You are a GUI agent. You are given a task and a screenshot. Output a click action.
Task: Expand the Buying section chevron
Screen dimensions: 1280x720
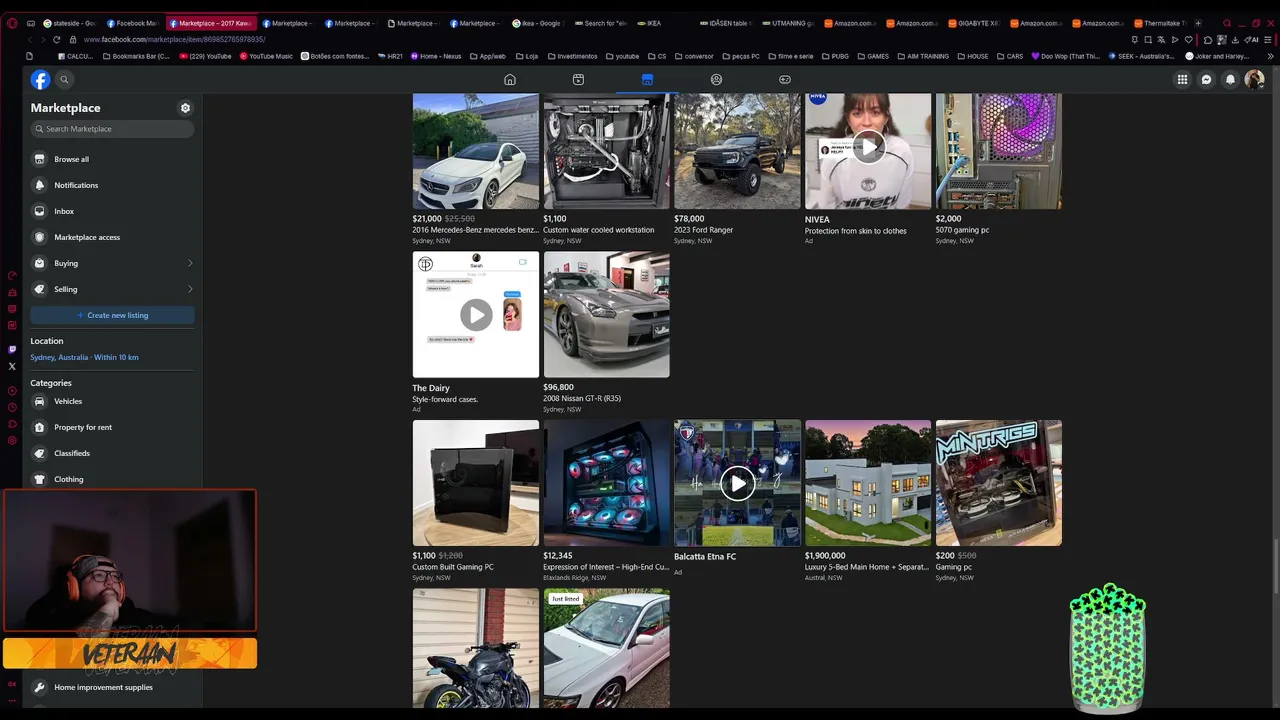point(190,263)
